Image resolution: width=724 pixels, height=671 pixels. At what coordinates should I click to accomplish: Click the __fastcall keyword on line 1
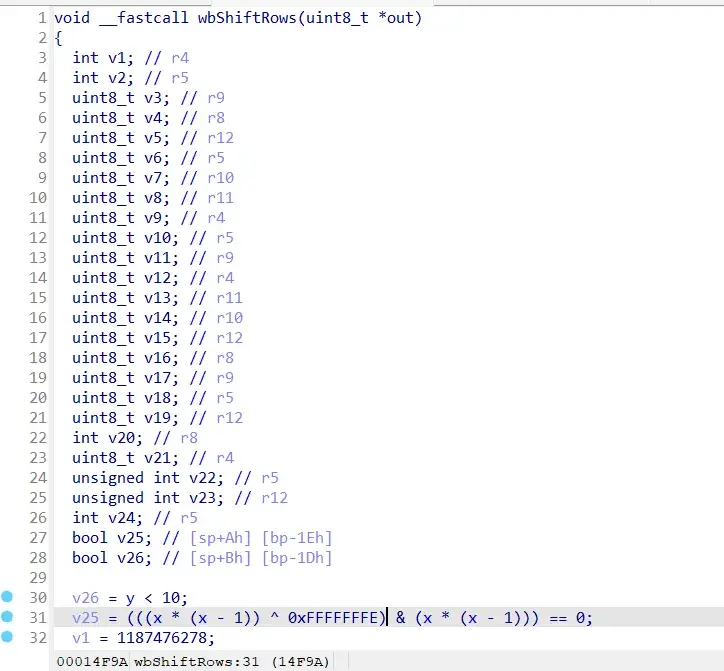pyautogui.click(x=144, y=18)
